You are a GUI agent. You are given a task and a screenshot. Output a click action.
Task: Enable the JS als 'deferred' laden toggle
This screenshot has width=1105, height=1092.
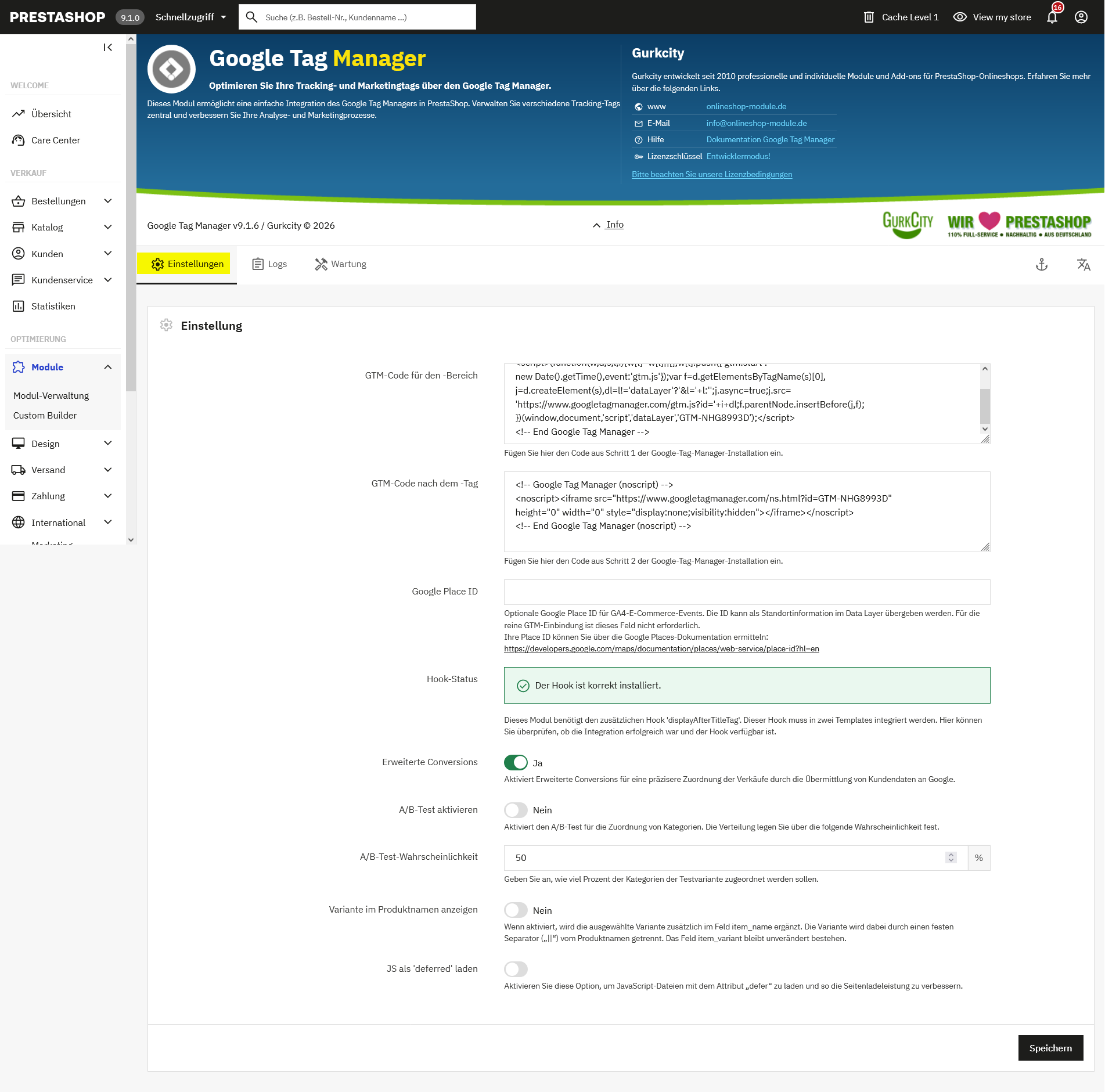coord(516,969)
